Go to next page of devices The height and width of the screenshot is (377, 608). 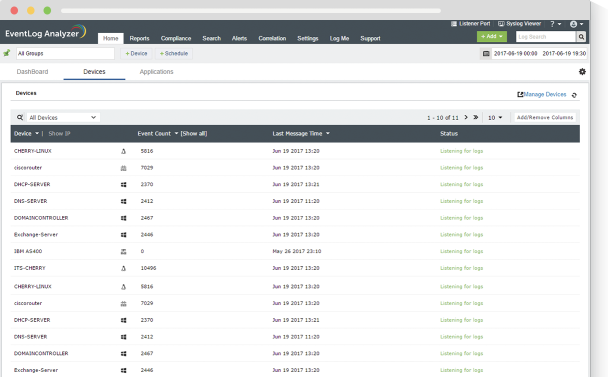click(466, 117)
